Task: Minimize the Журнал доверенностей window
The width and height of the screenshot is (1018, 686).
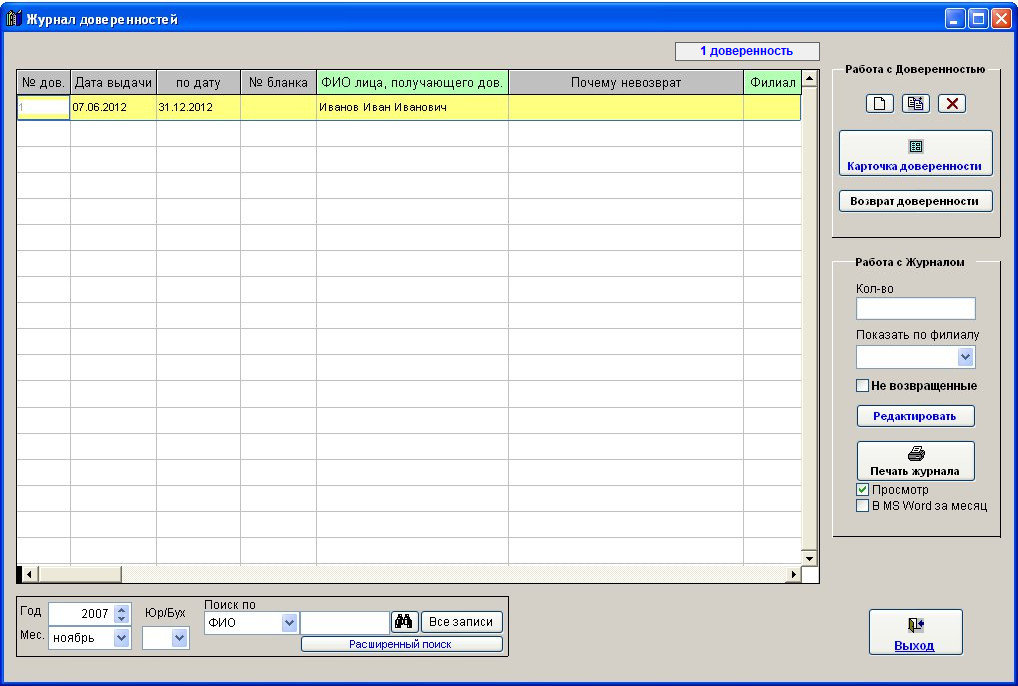Action: point(954,19)
